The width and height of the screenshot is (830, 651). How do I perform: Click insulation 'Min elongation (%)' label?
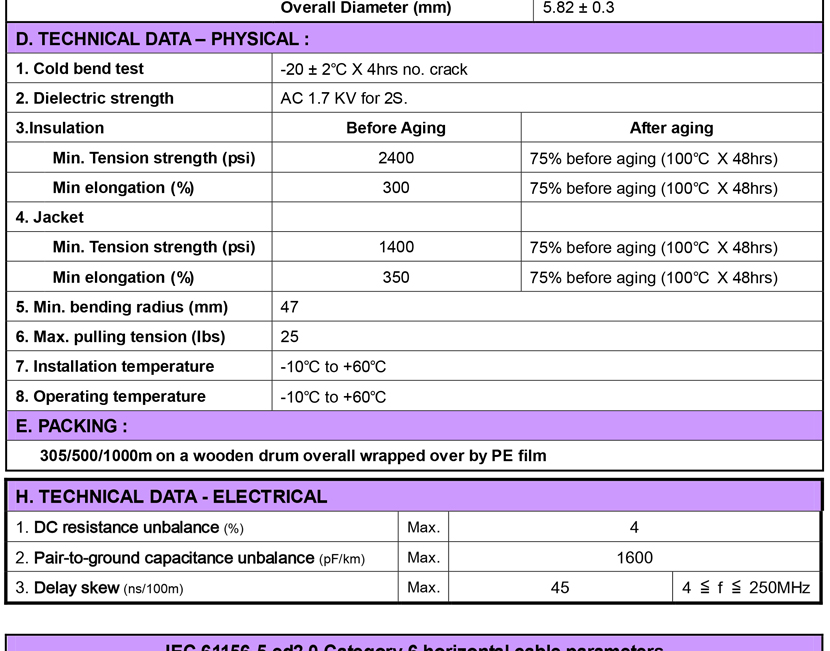[123, 188]
